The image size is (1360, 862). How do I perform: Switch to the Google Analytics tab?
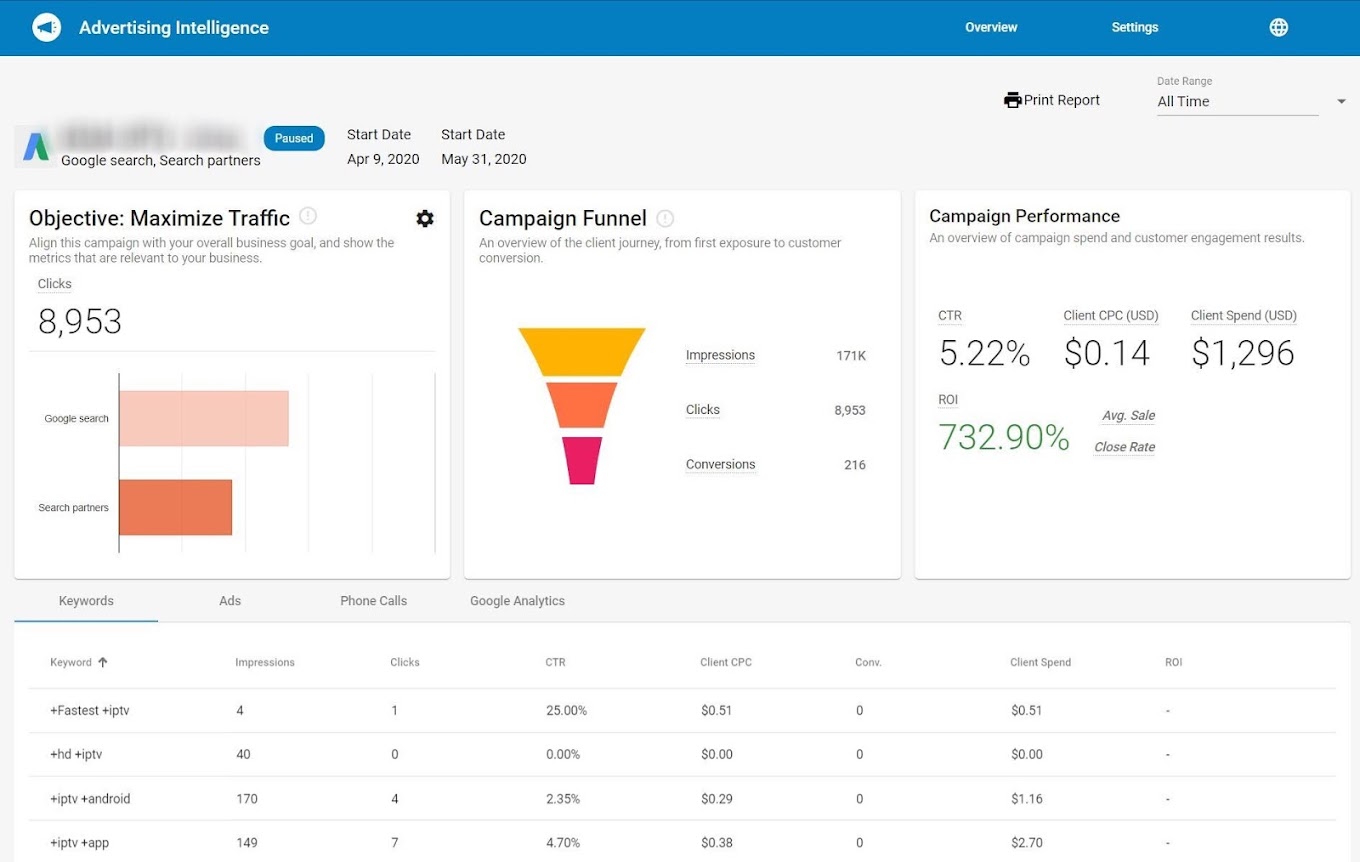click(517, 600)
